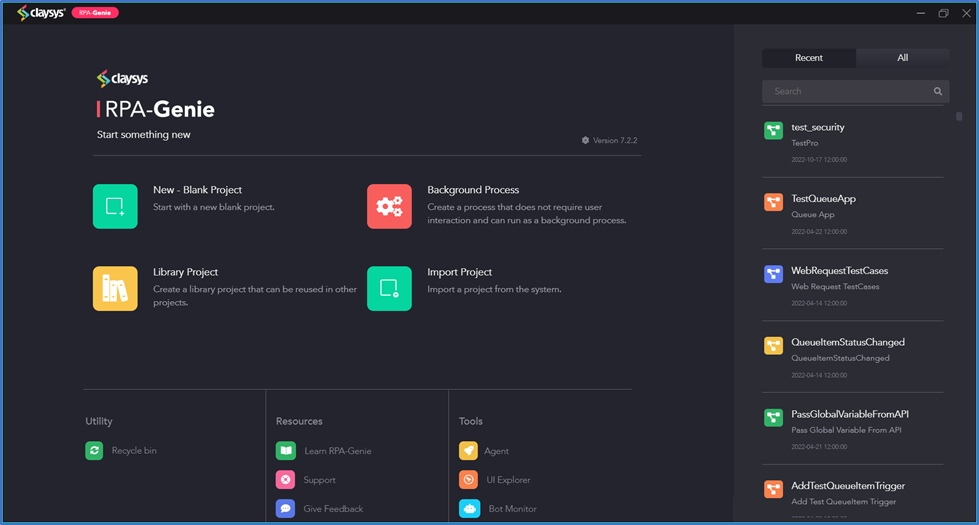Open the Background Process gear icon

click(x=389, y=206)
